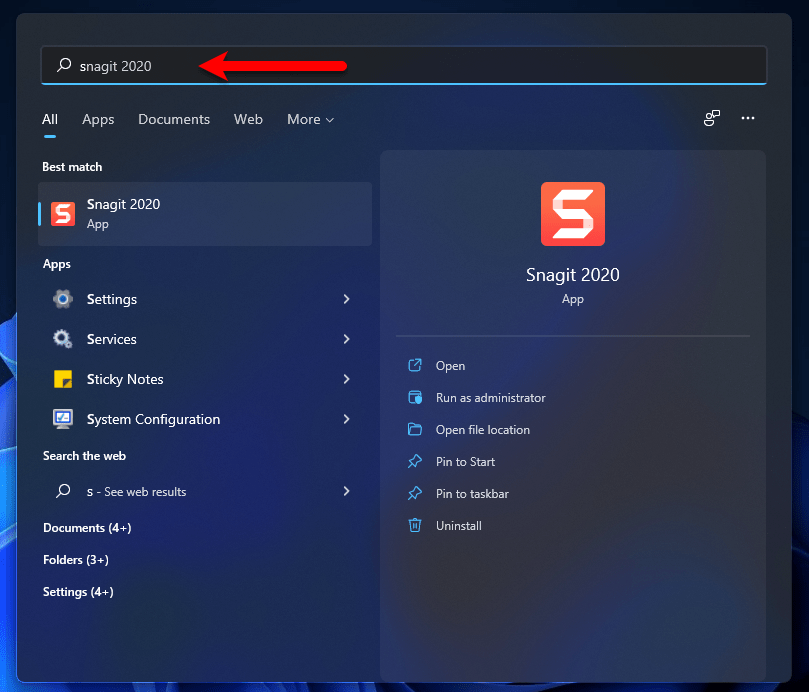Screen dimensions: 809x692
Task: Click the Snagit 2020 title in preview pane
Action: click(573, 275)
